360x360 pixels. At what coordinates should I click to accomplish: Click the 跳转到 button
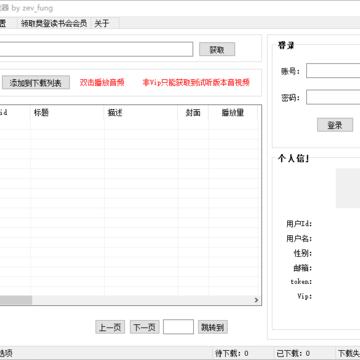click(213, 327)
